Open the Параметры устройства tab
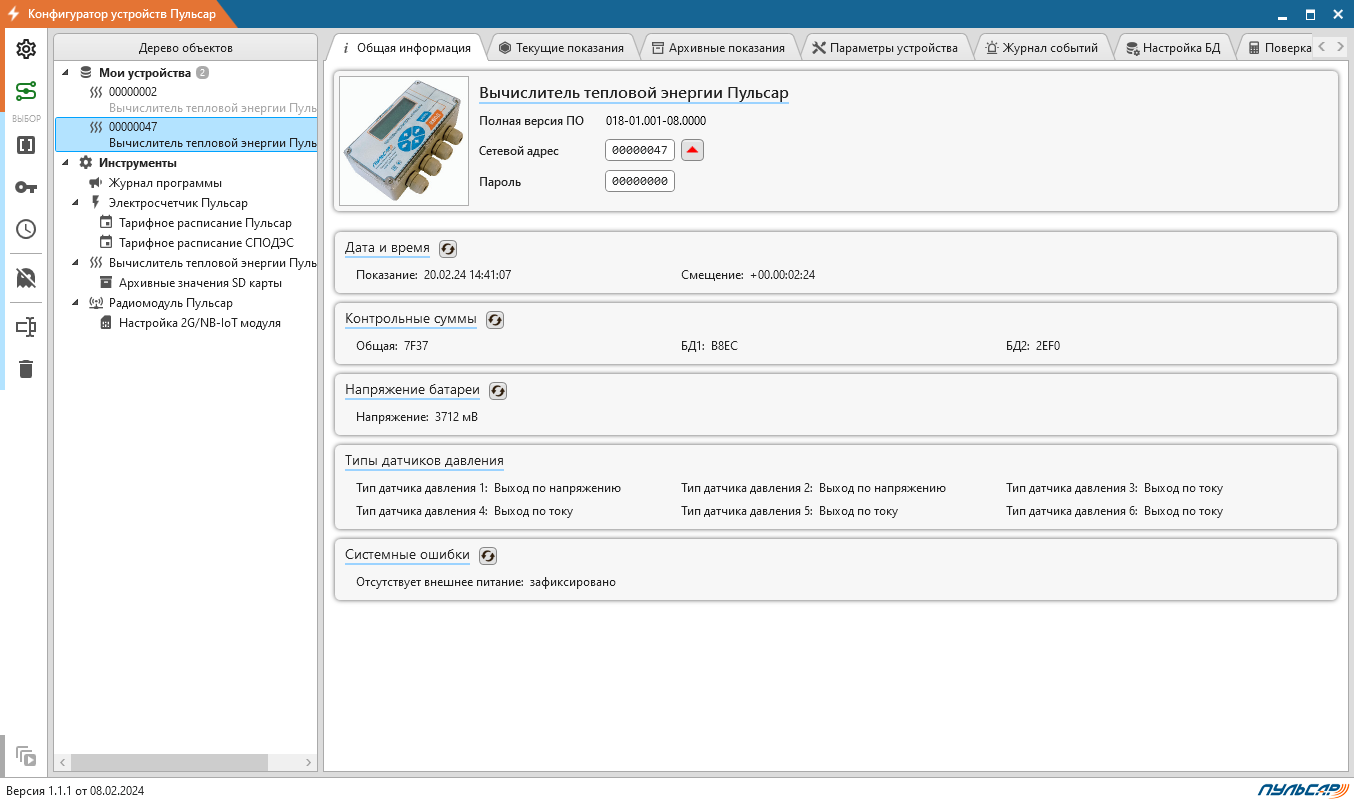 click(886, 47)
